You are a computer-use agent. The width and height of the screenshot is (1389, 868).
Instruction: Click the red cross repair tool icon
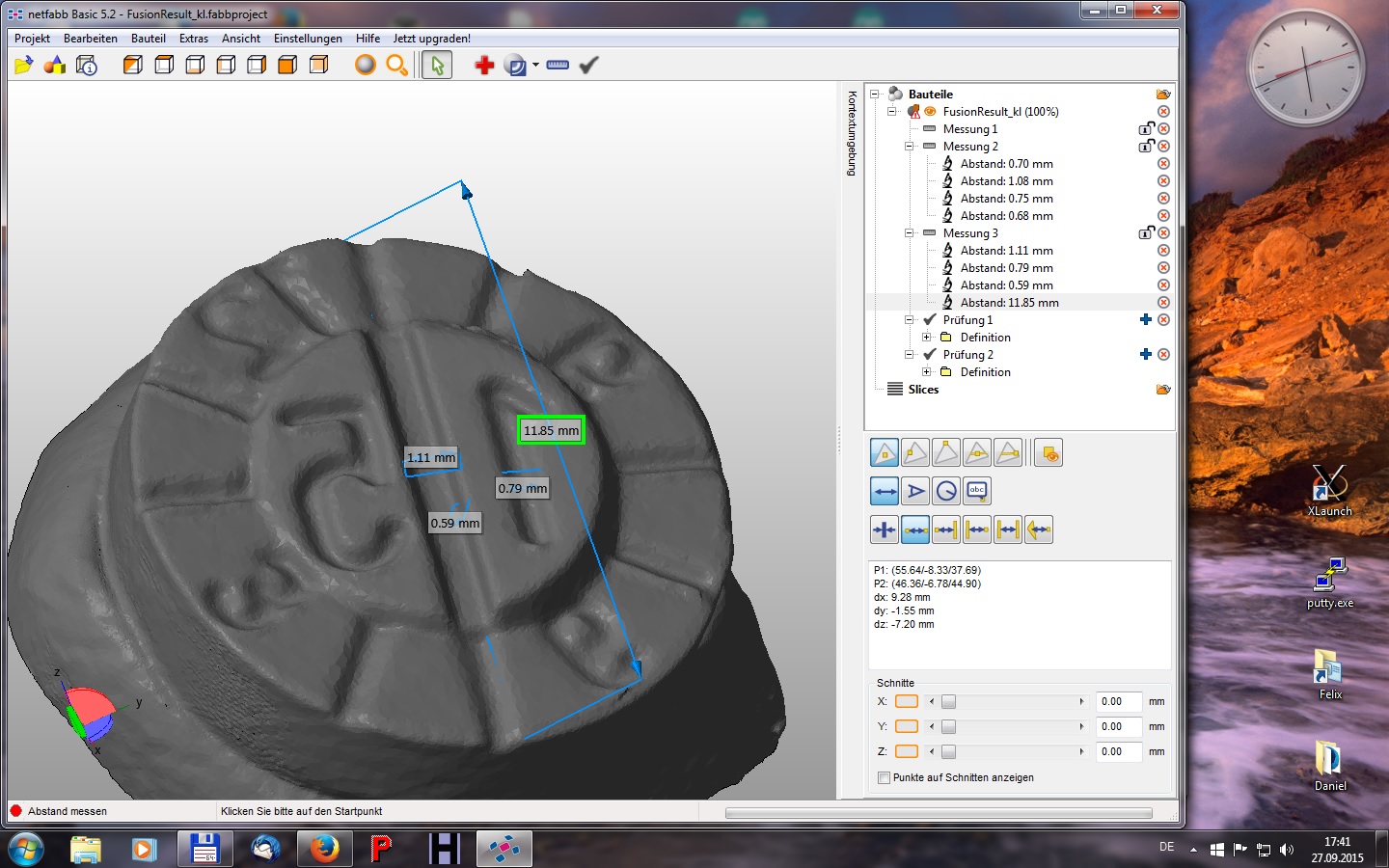click(484, 65)
